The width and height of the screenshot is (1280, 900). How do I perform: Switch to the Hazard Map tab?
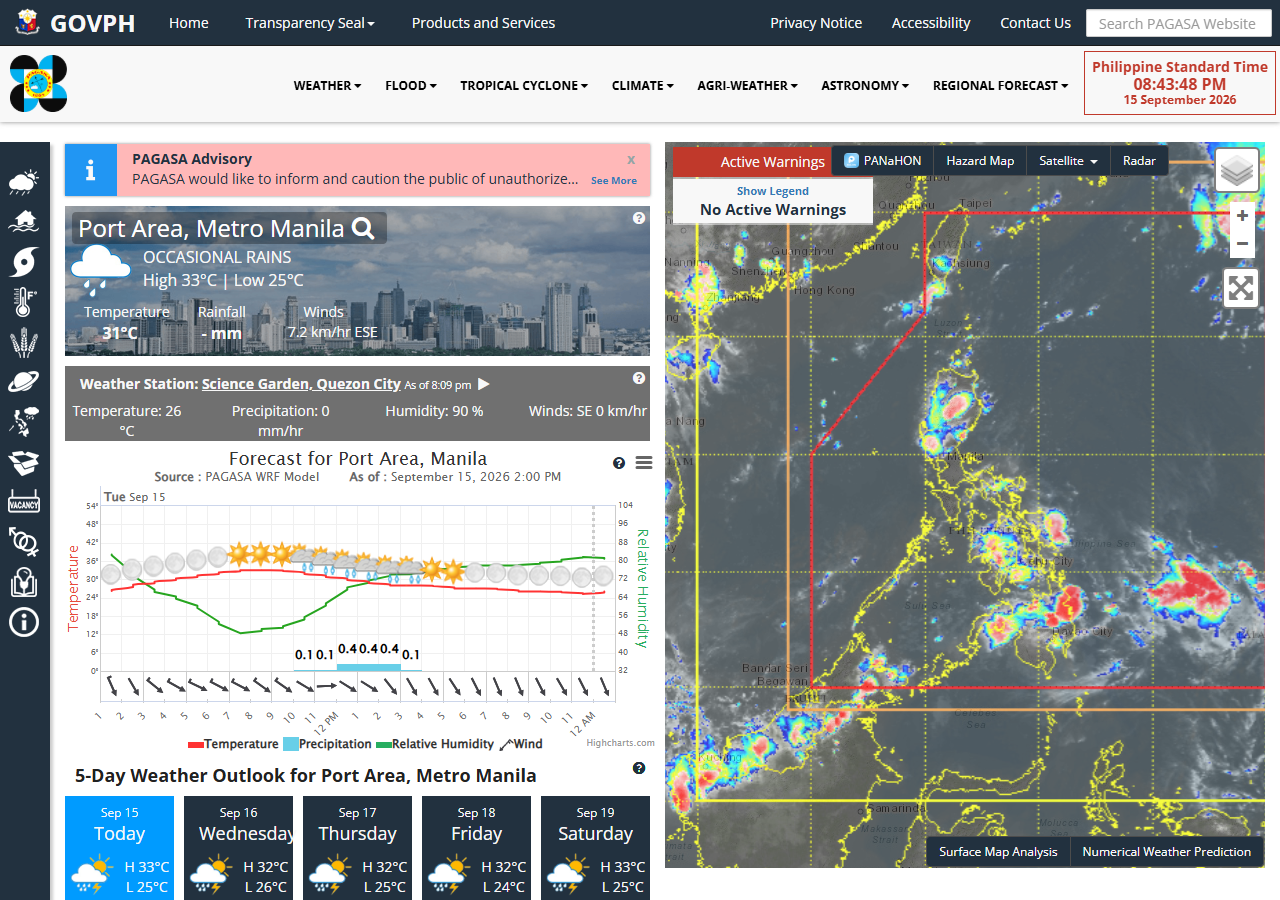coord(980,160)
